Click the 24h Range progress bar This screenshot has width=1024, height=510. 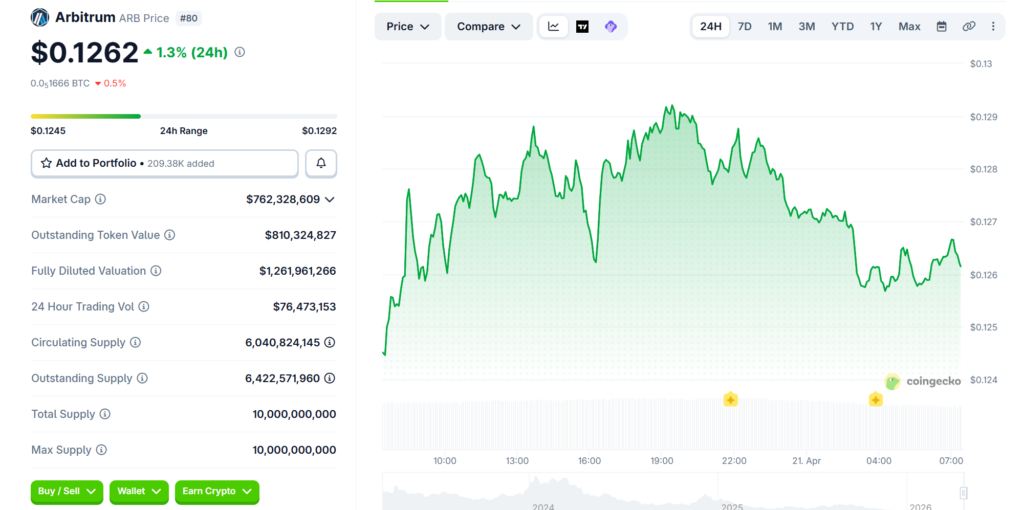click(x=184, y=116)
